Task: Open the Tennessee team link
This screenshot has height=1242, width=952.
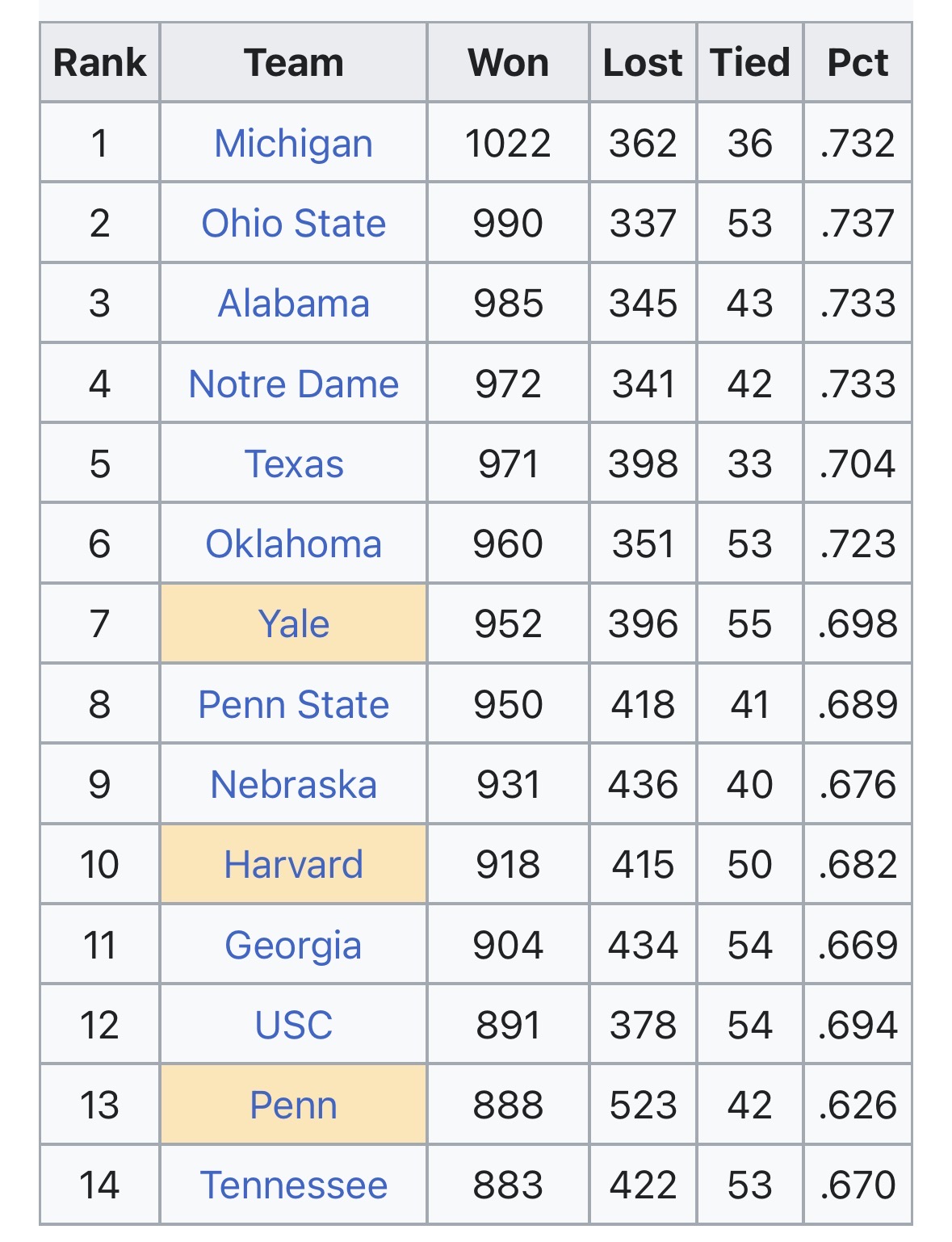Action: 293,1185
